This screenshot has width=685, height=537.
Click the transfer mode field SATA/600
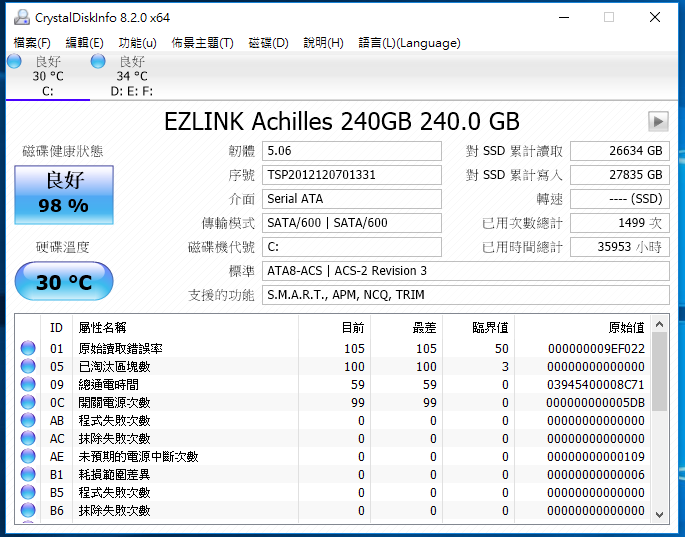click(352, 223)
